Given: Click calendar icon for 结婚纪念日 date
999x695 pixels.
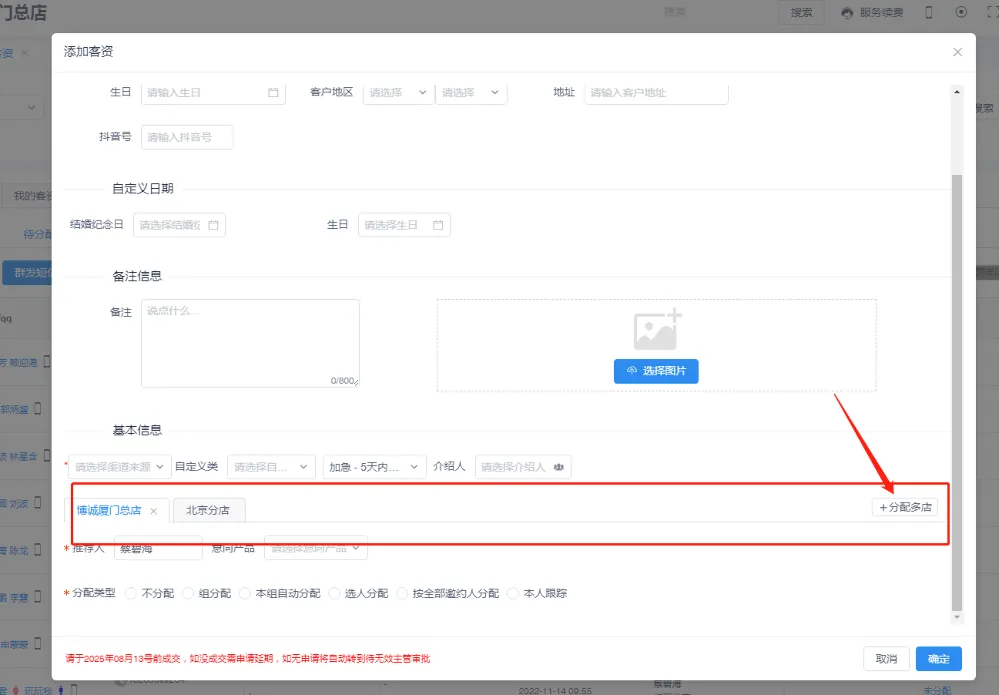Looking at the screenshot, I should coord(213,225).
